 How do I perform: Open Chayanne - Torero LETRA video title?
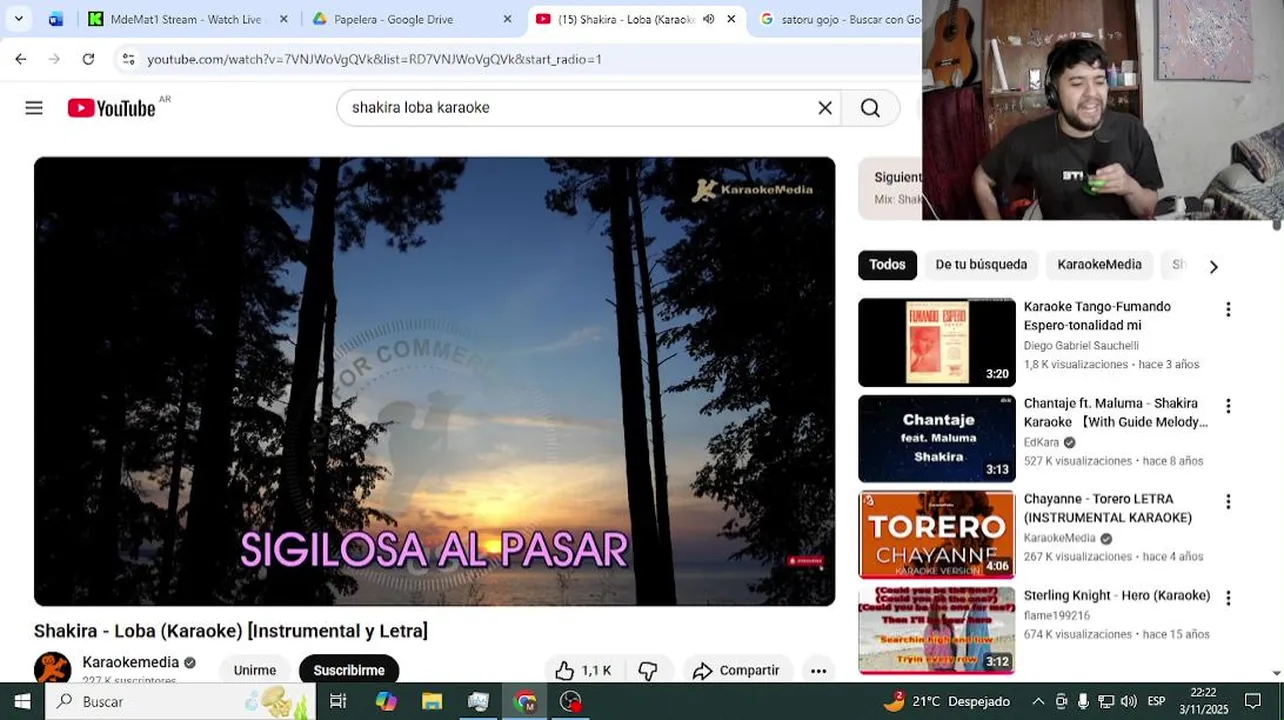[x=1108, y=508]
